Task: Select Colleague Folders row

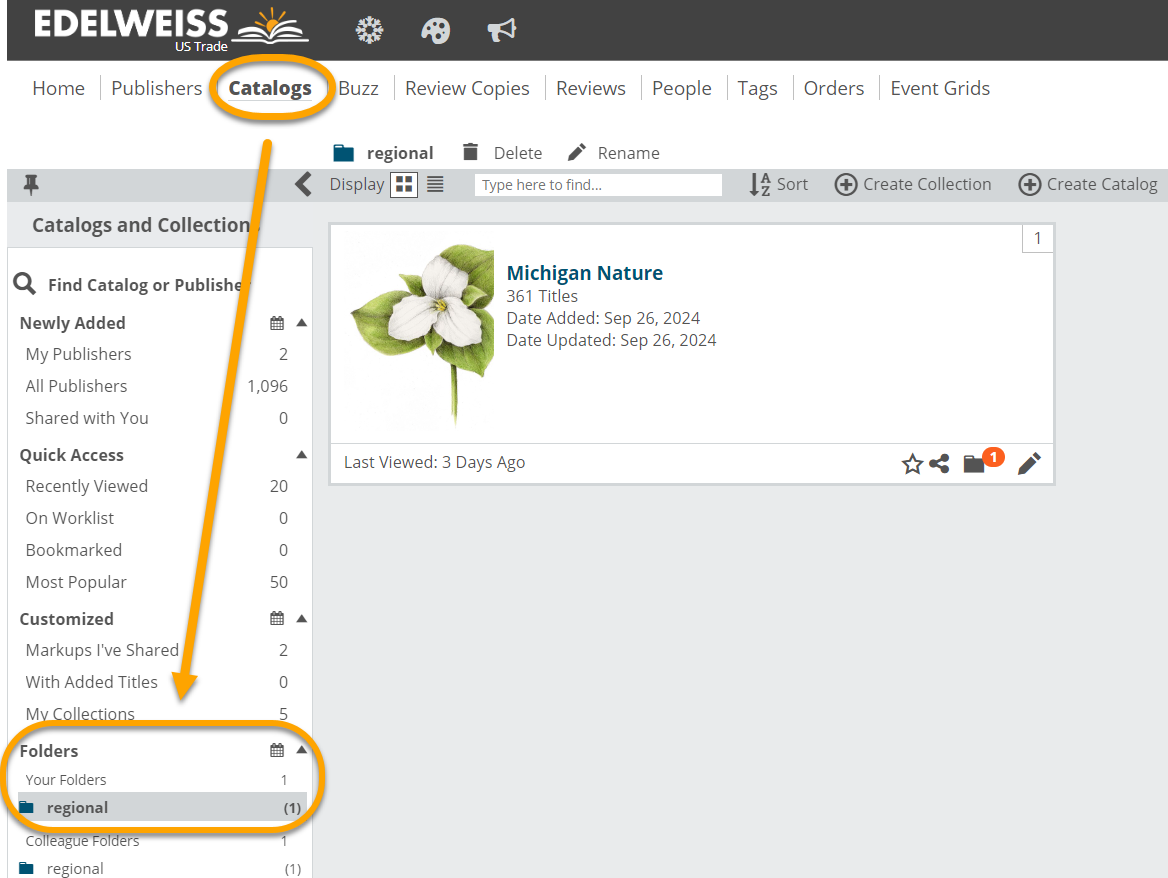Action: (x=157, y=841)
